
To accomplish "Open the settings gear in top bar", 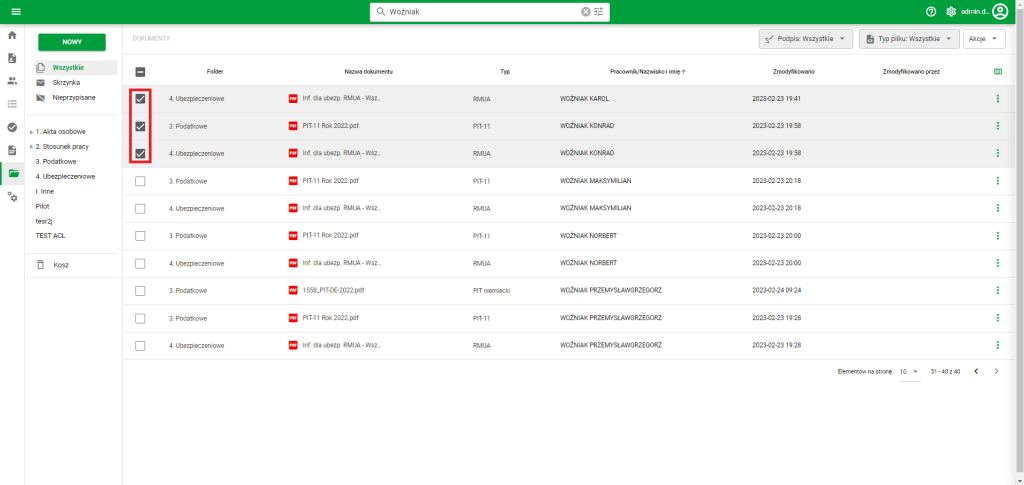I will pos(951,12).
